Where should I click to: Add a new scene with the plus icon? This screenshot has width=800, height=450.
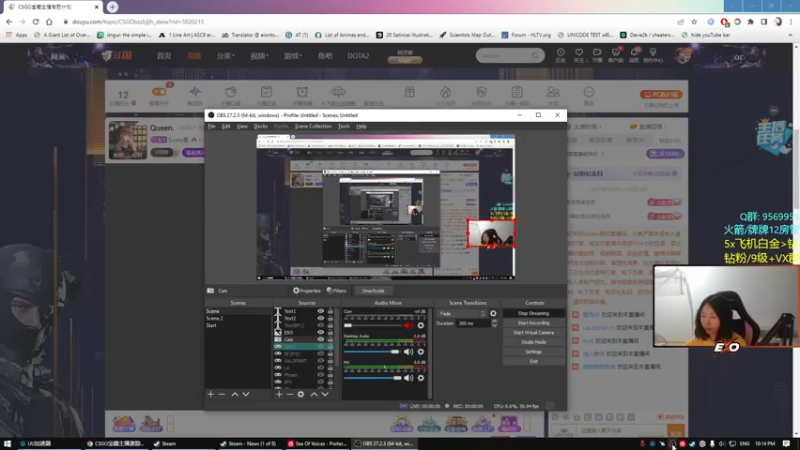tap(211, 394)
